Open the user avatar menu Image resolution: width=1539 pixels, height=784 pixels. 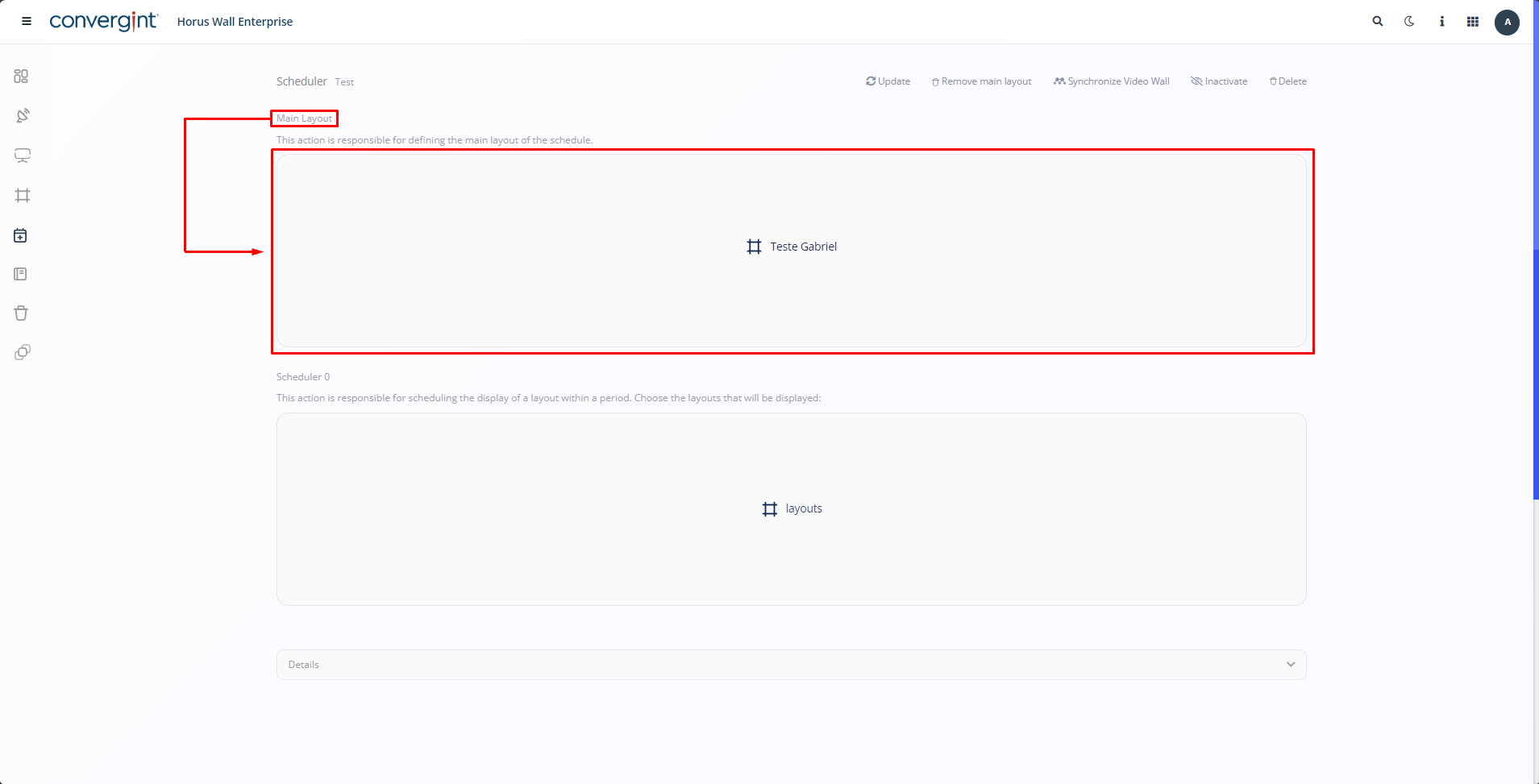tap(1507, 22)
